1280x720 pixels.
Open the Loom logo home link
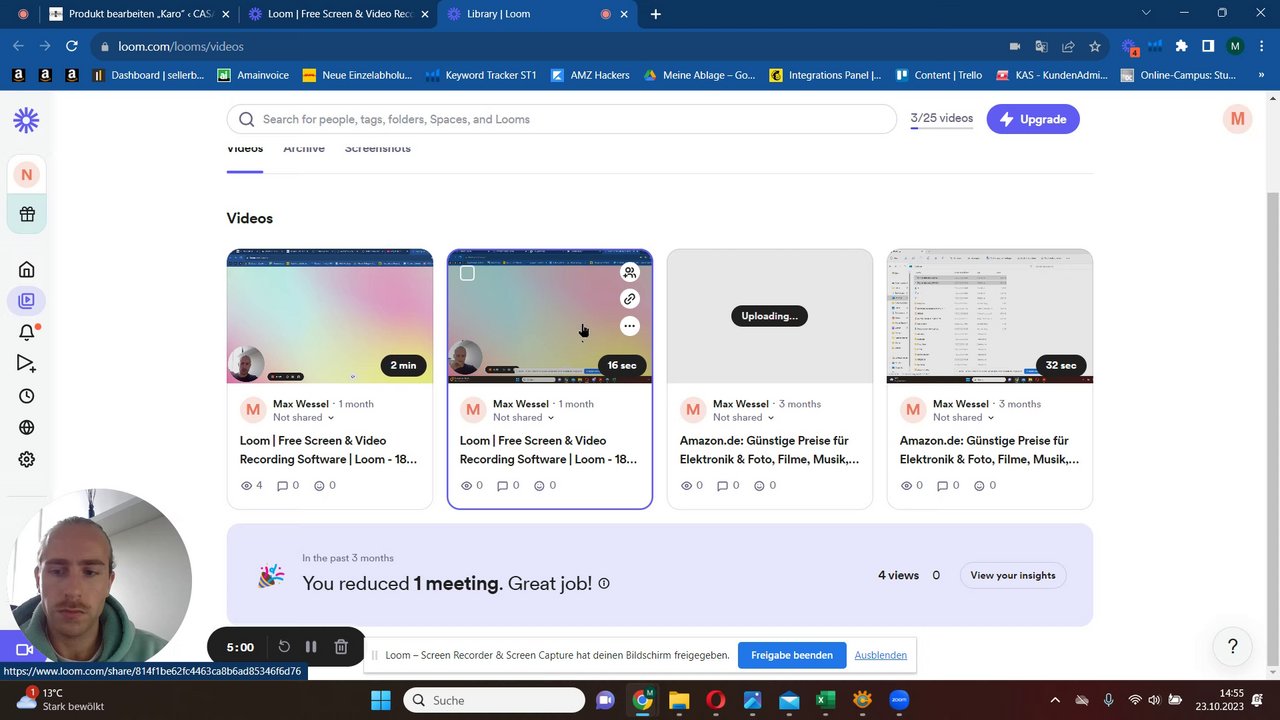tap(26, 121)
